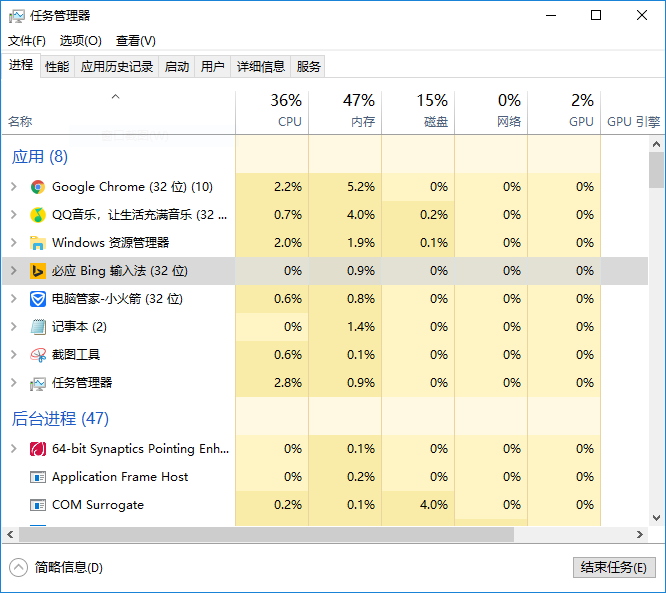Click the Synaptics Pointing red icon

tap(38, 449)
